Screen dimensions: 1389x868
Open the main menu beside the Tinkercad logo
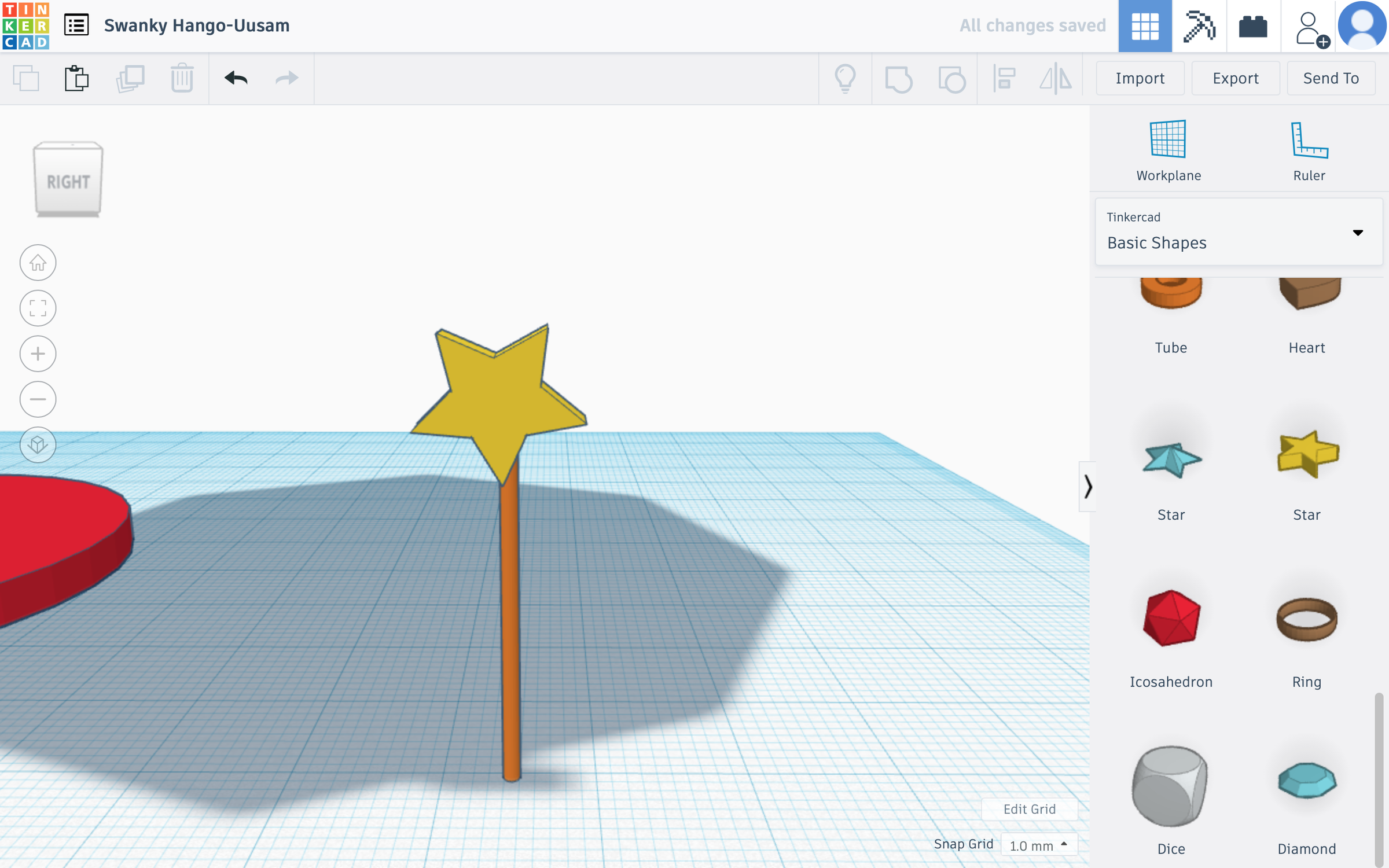(77, 25)
